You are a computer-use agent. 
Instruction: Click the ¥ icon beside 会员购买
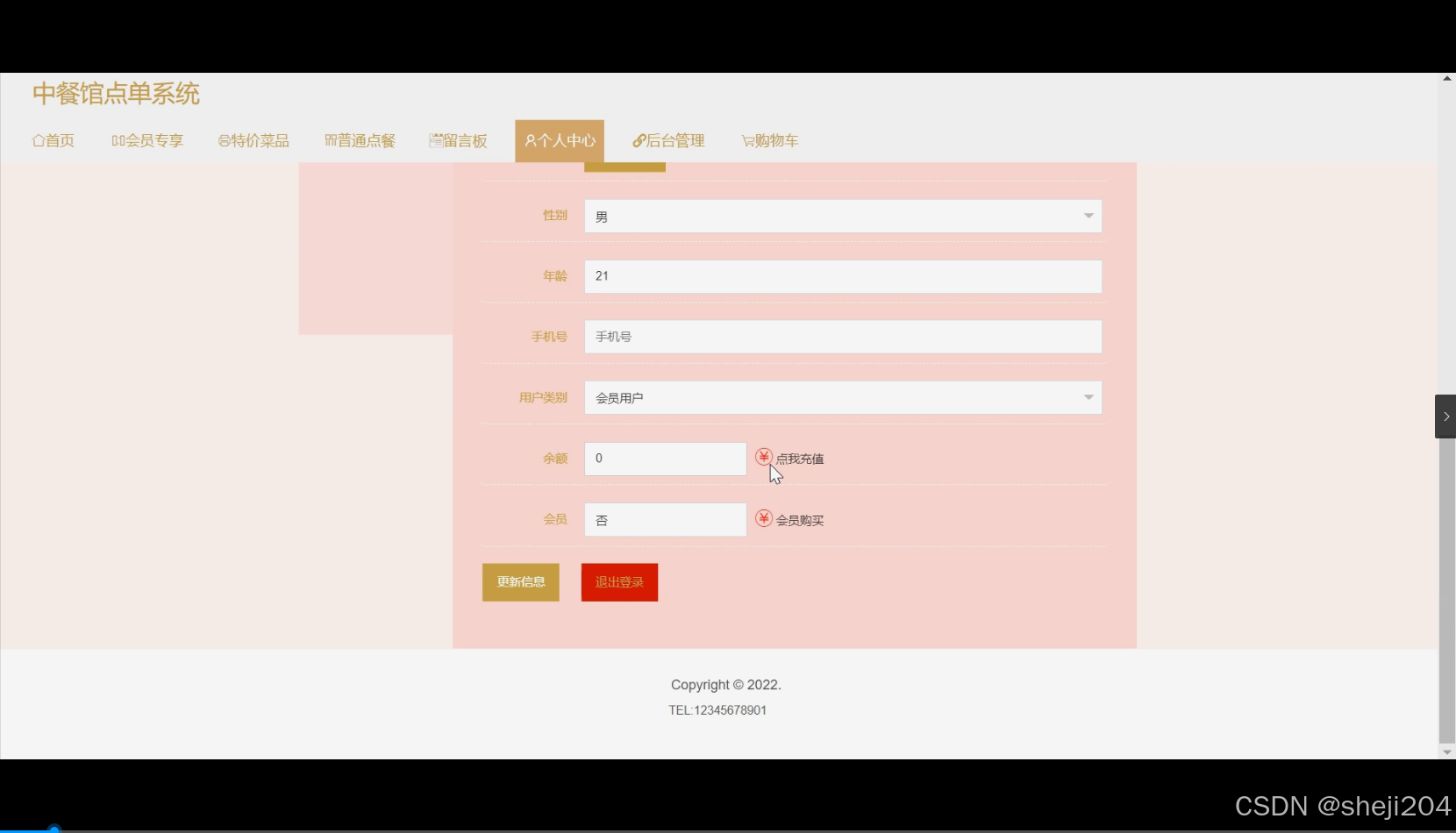(763, 519)
